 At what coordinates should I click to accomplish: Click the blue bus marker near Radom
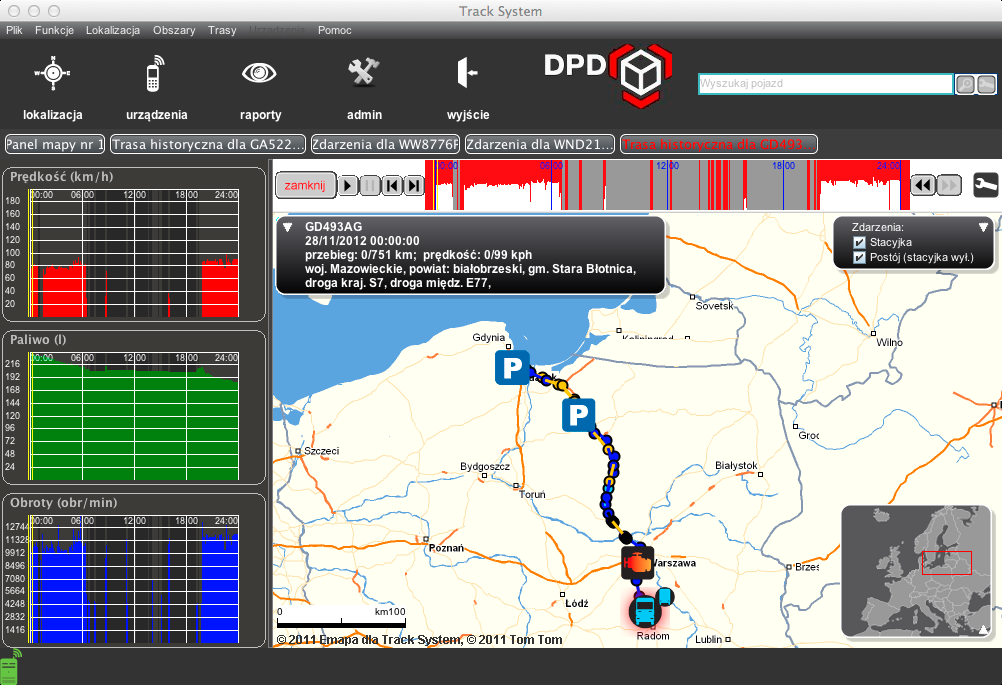pyautogui.click(x=644, y=610)
